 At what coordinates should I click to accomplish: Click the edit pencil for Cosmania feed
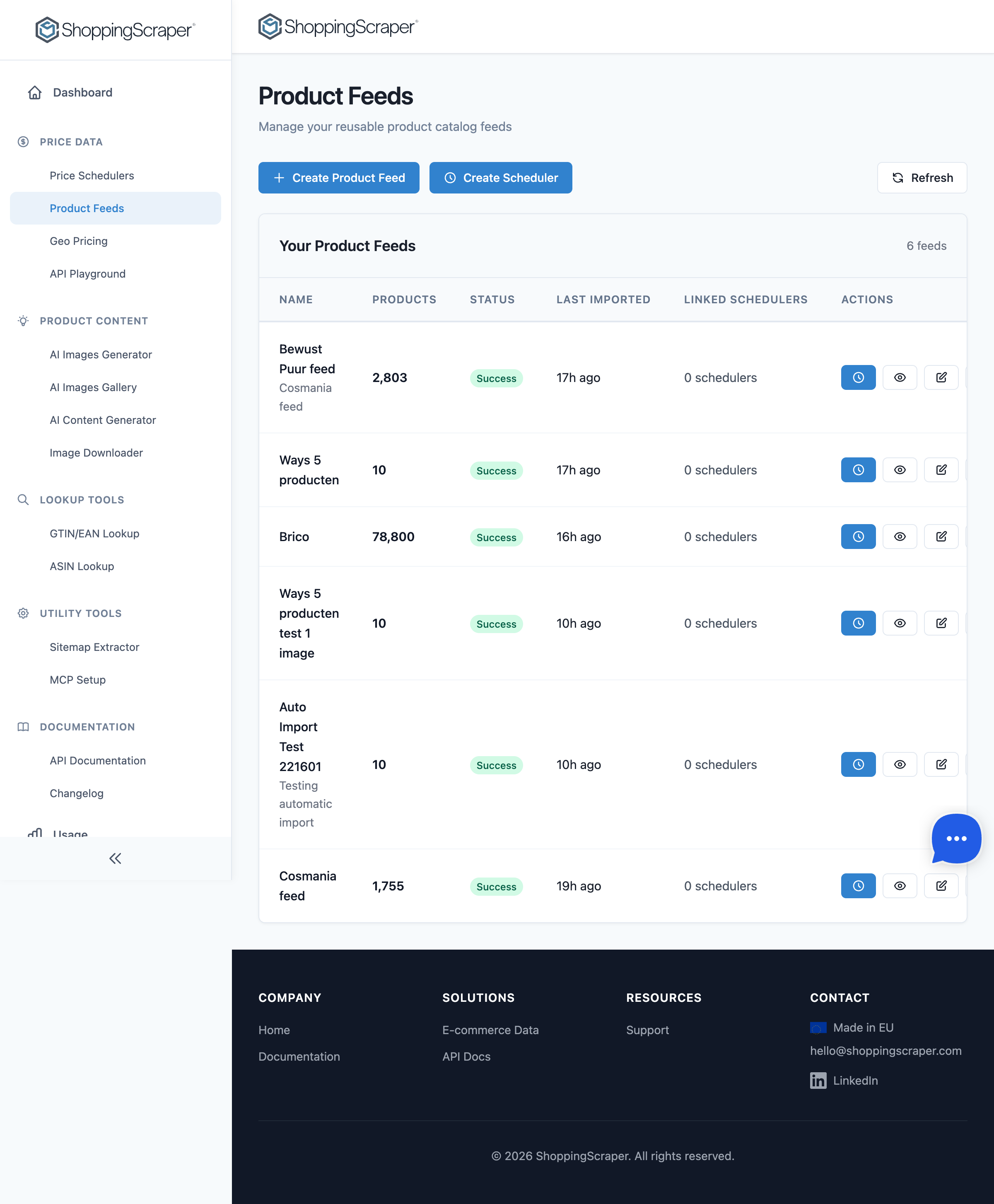[x=941, y=885]
